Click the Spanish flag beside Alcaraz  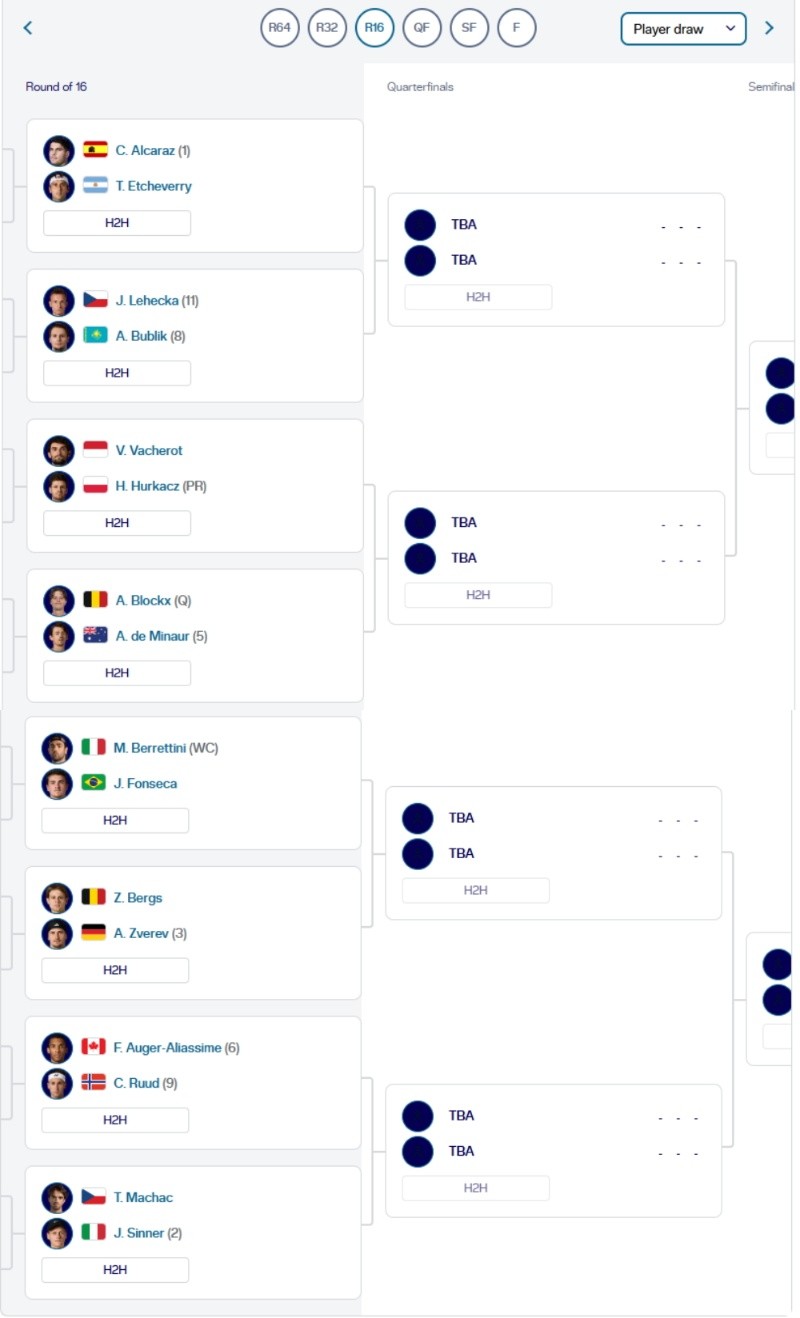95,150
